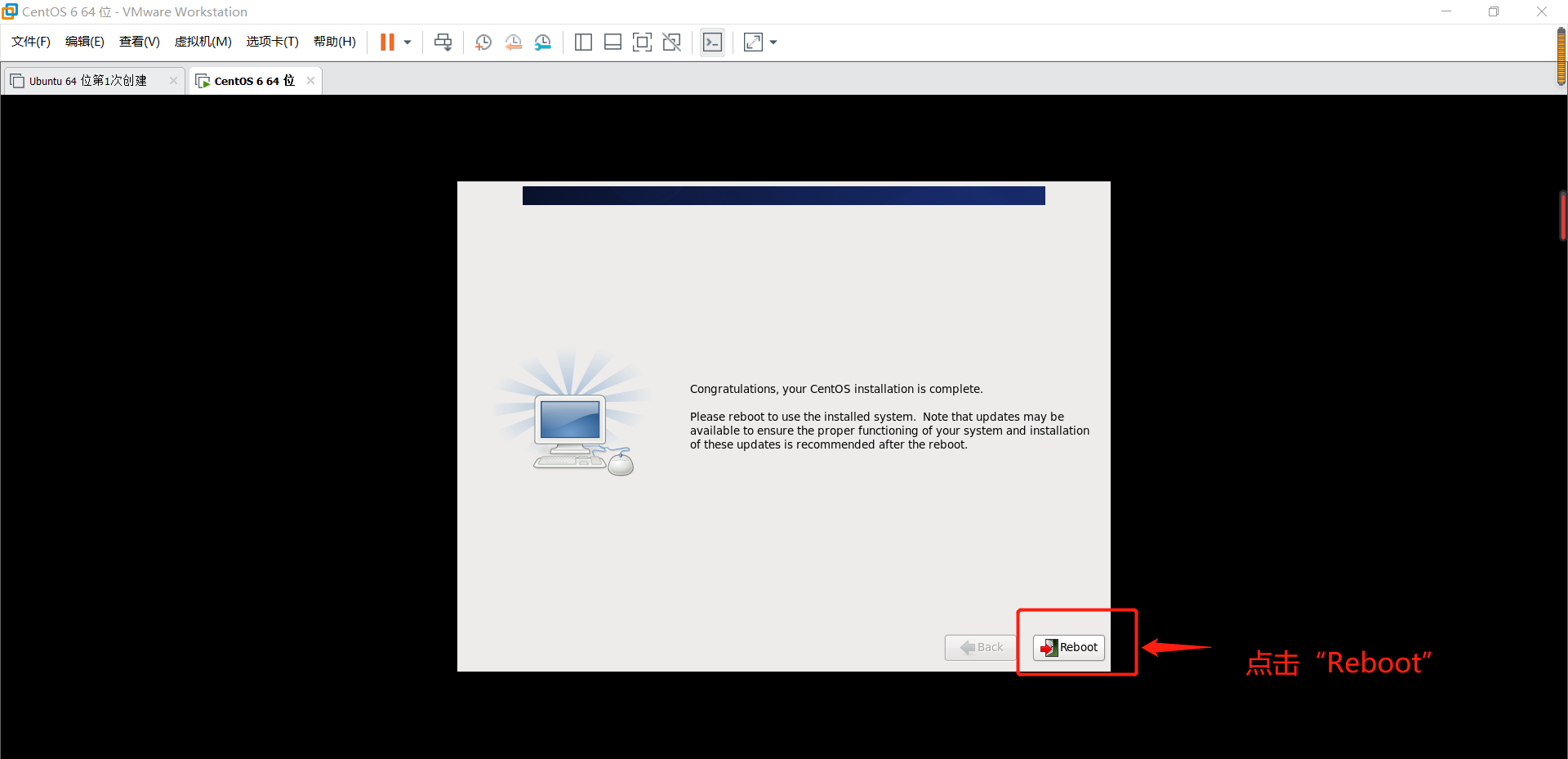Switch to Unity mode icon

tap(672, 42)
